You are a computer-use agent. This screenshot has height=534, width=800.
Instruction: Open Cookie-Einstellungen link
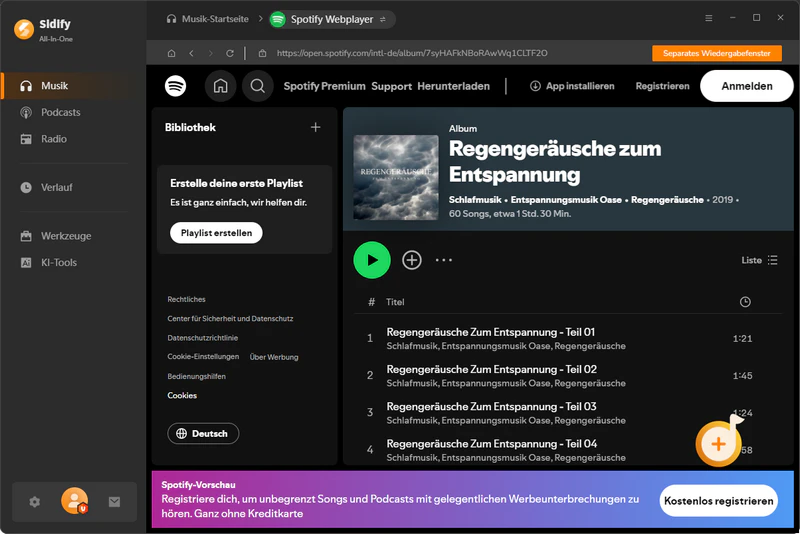[x=203, y=357]
